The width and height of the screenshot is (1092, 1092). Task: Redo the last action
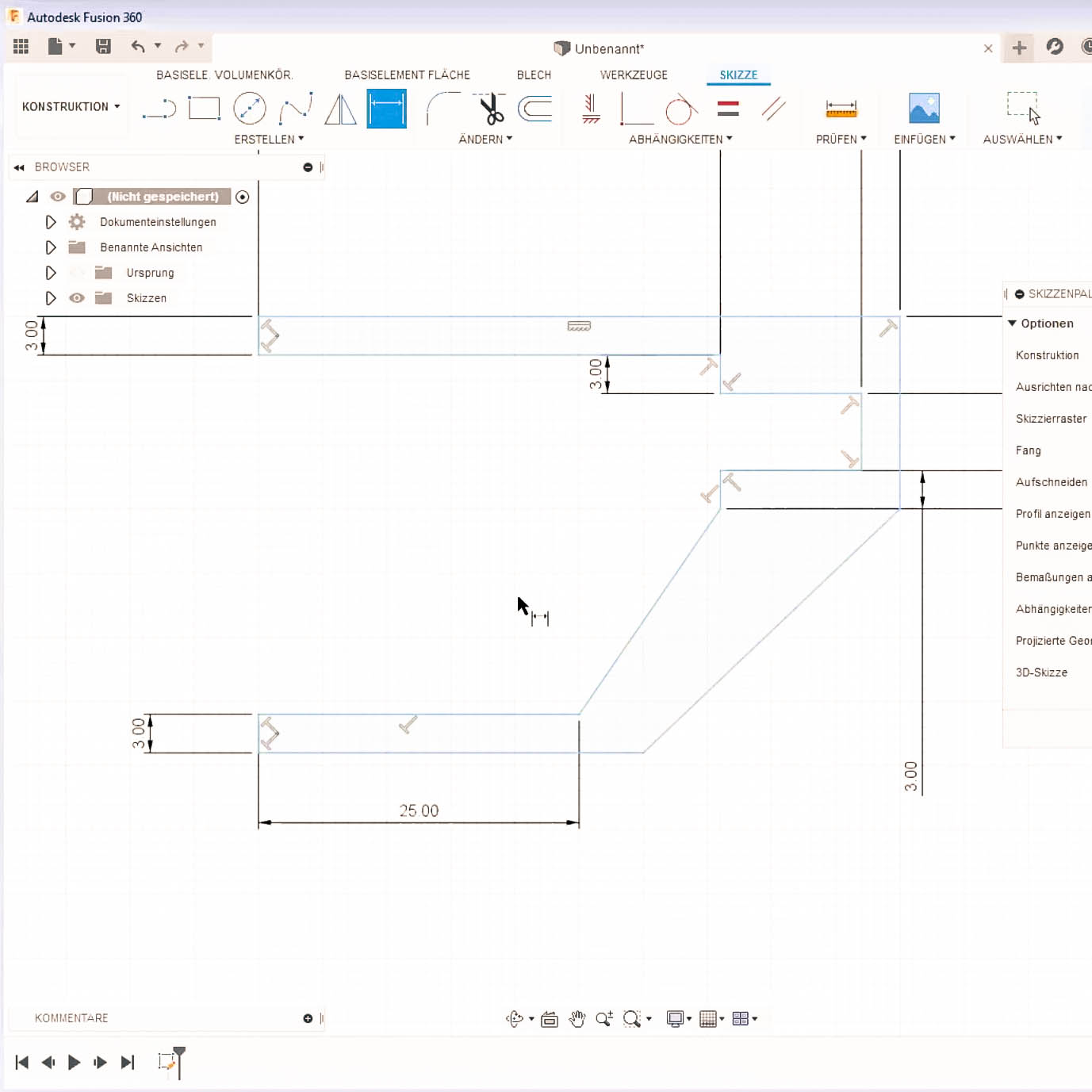(182, 47)
